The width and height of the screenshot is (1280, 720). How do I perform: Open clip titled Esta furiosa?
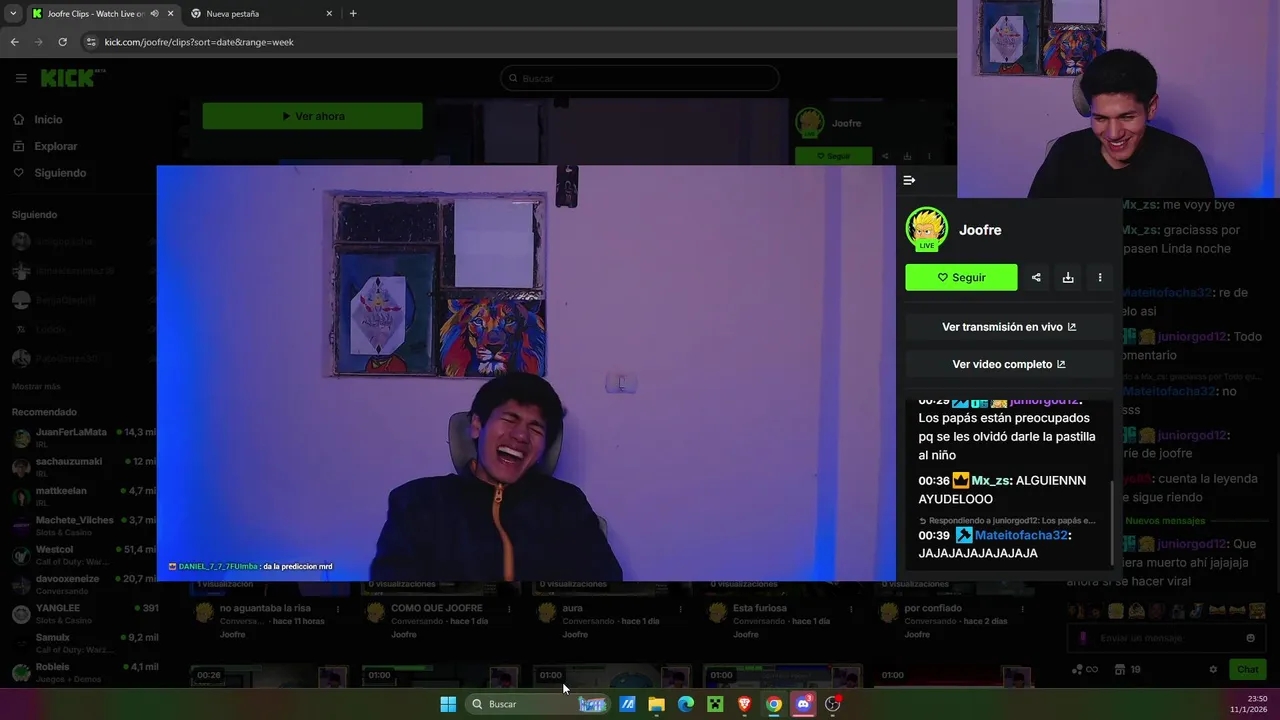(x=760, y=608)
